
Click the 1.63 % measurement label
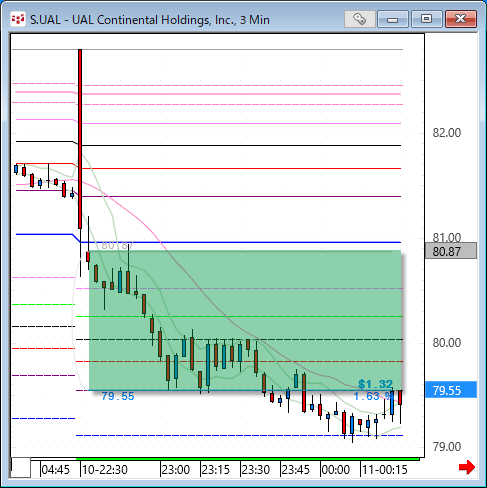tap(373, 396)
